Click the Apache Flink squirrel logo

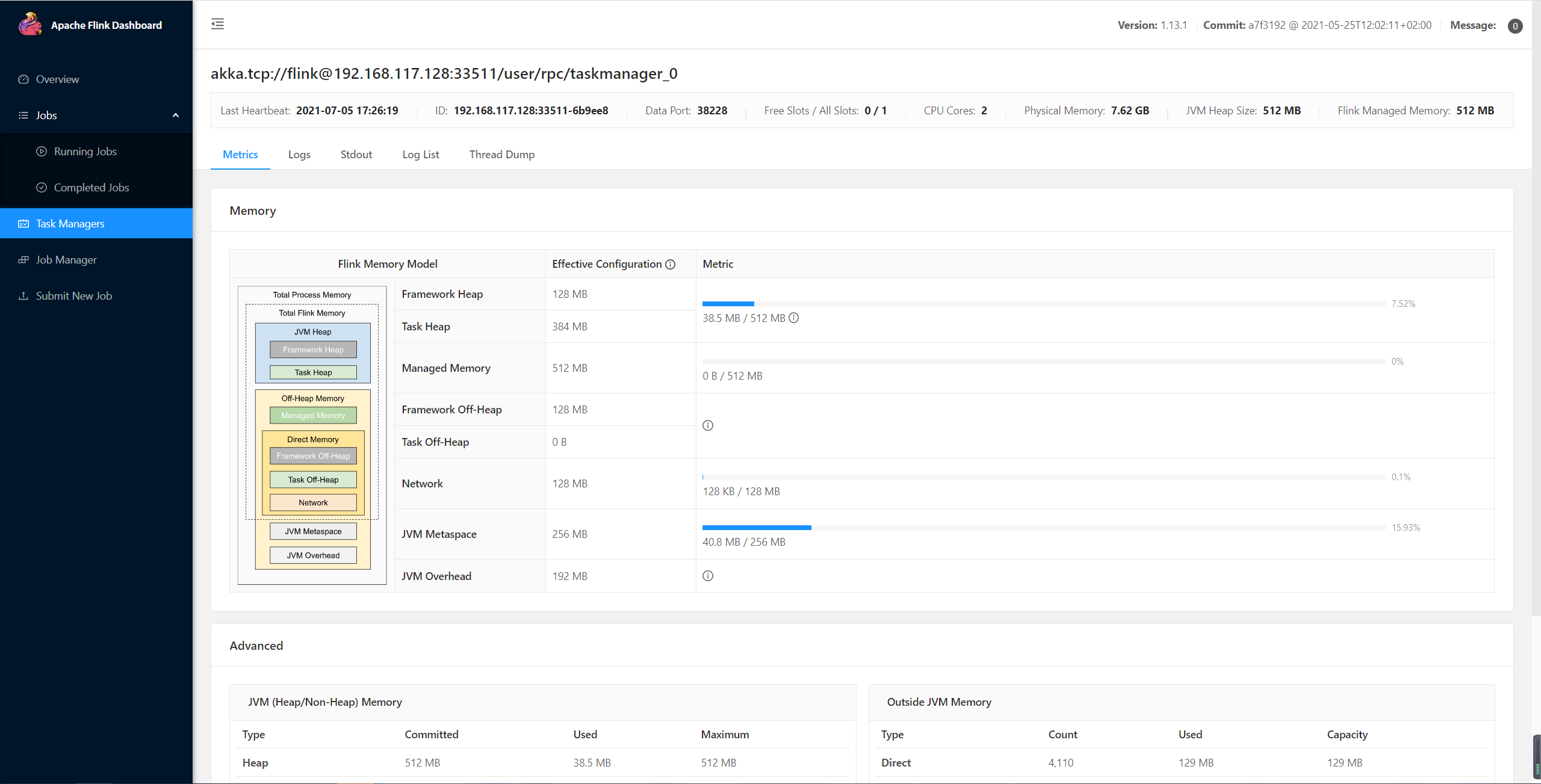coord(30,24)
